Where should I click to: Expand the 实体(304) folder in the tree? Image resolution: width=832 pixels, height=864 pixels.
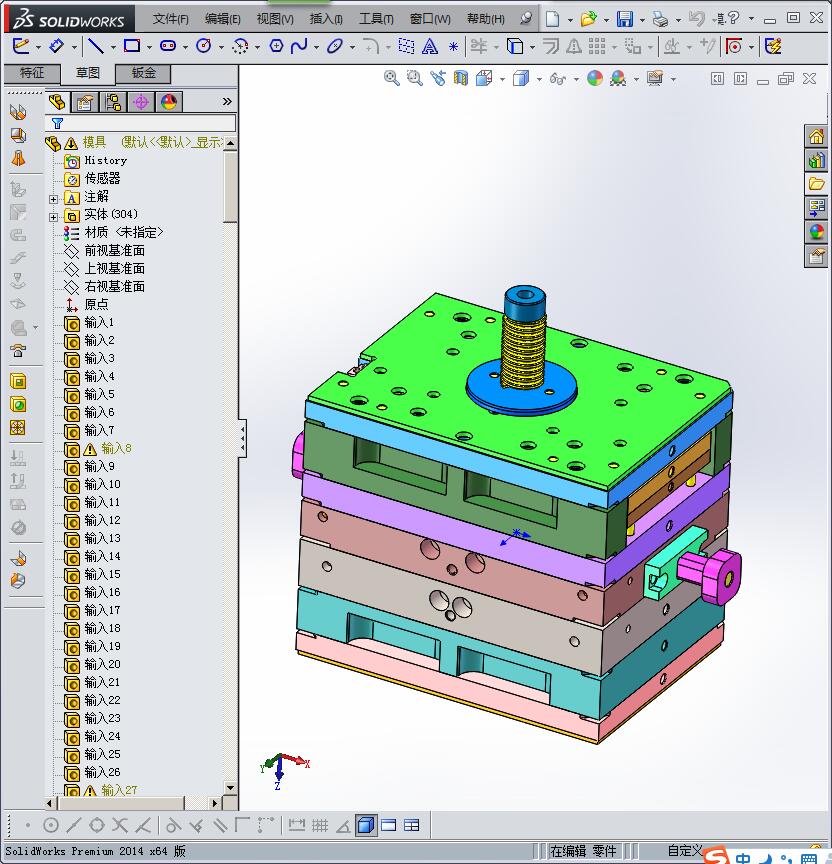tap(53, 217)
